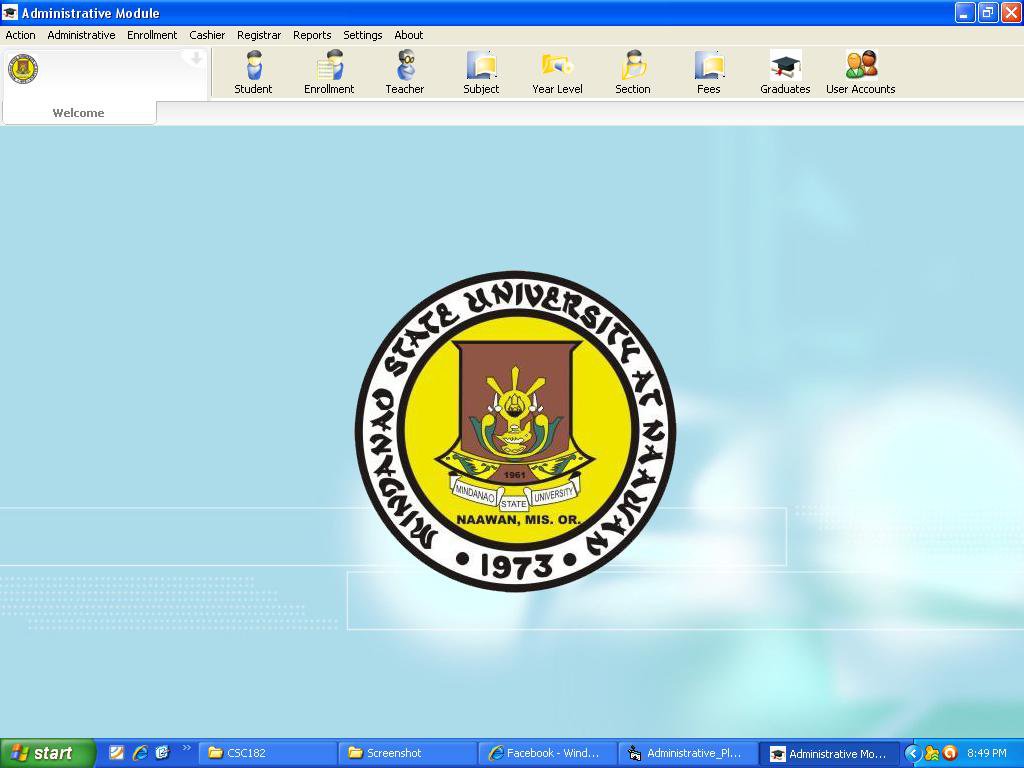The width and height of the screenshot is (1024, 768).
Task: Switch to Facebook Internet Explorer taskbar window
Action: tap(547, 753)
